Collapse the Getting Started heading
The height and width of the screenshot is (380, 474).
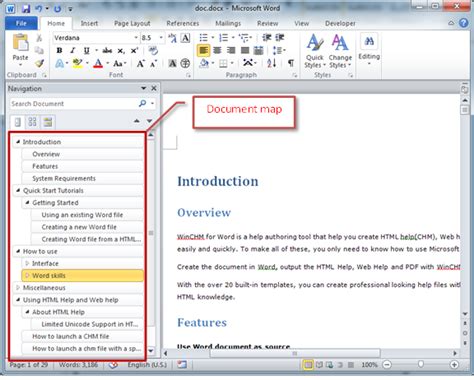pos(27,203)
